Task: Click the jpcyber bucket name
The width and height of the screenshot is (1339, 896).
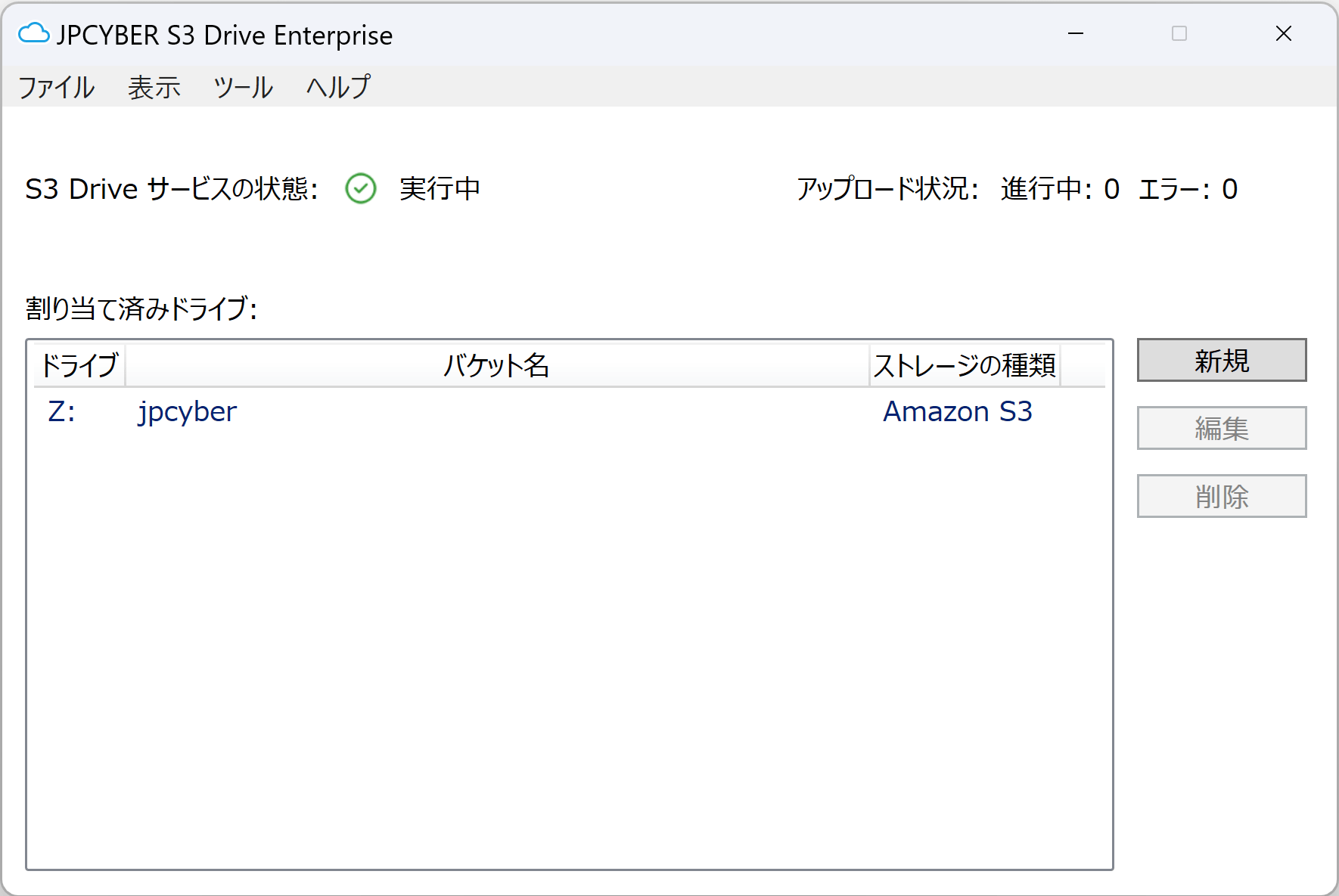Action: pyautogui.click(x=186, y=411)
